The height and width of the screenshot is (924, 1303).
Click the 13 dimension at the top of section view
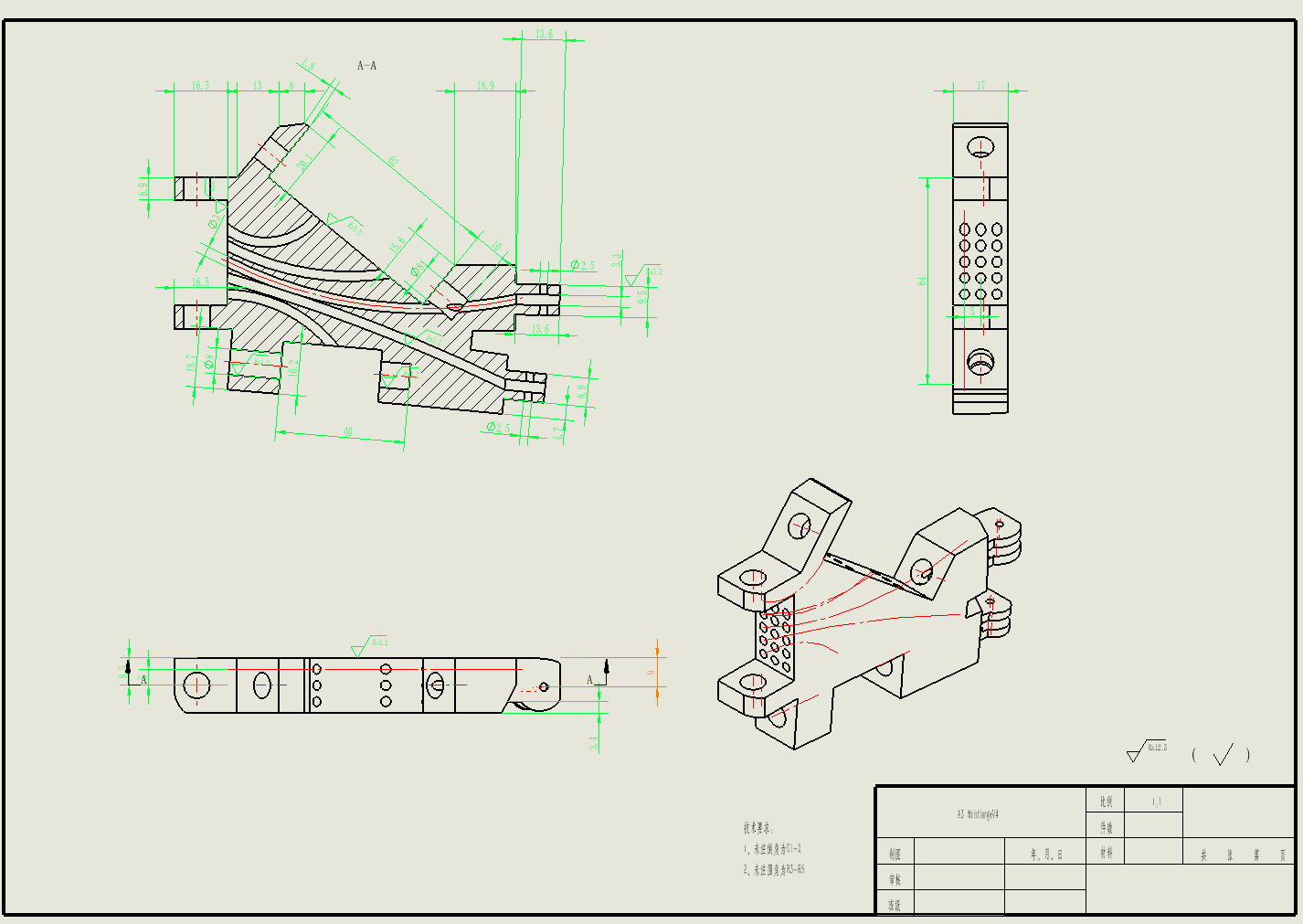[x=257, y=85]
